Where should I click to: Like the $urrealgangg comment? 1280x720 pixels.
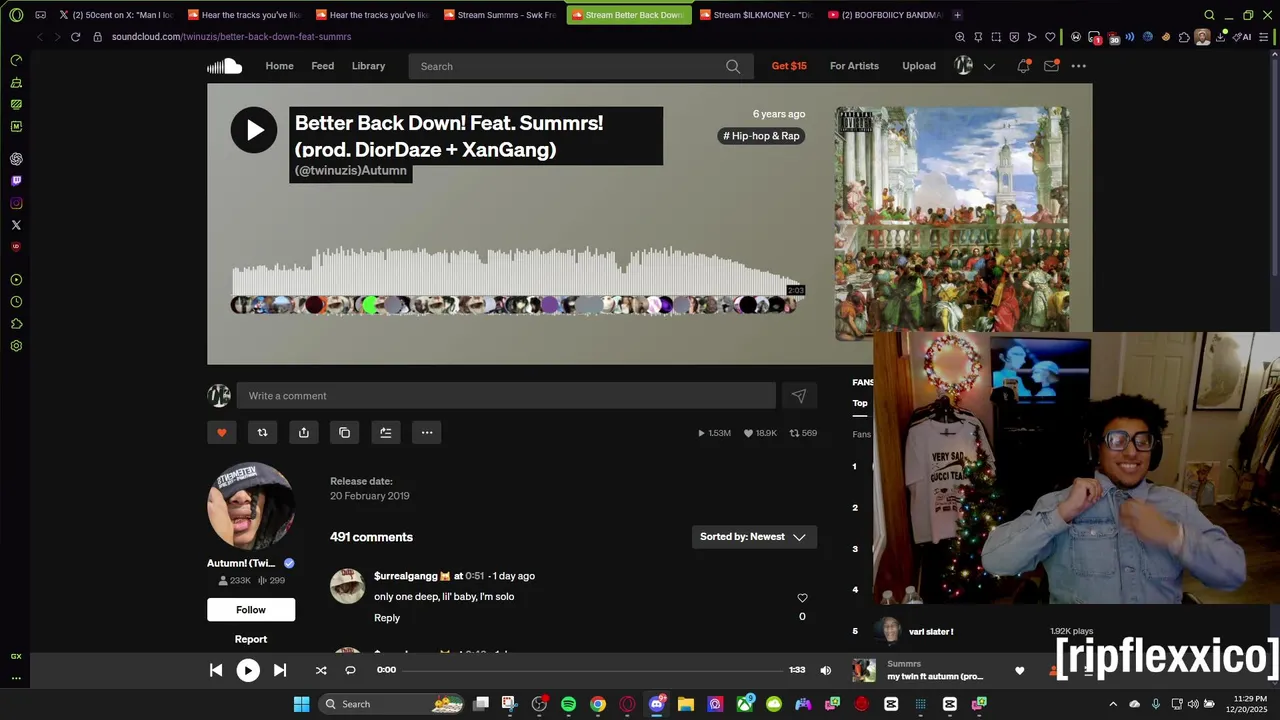pos(802,598)
